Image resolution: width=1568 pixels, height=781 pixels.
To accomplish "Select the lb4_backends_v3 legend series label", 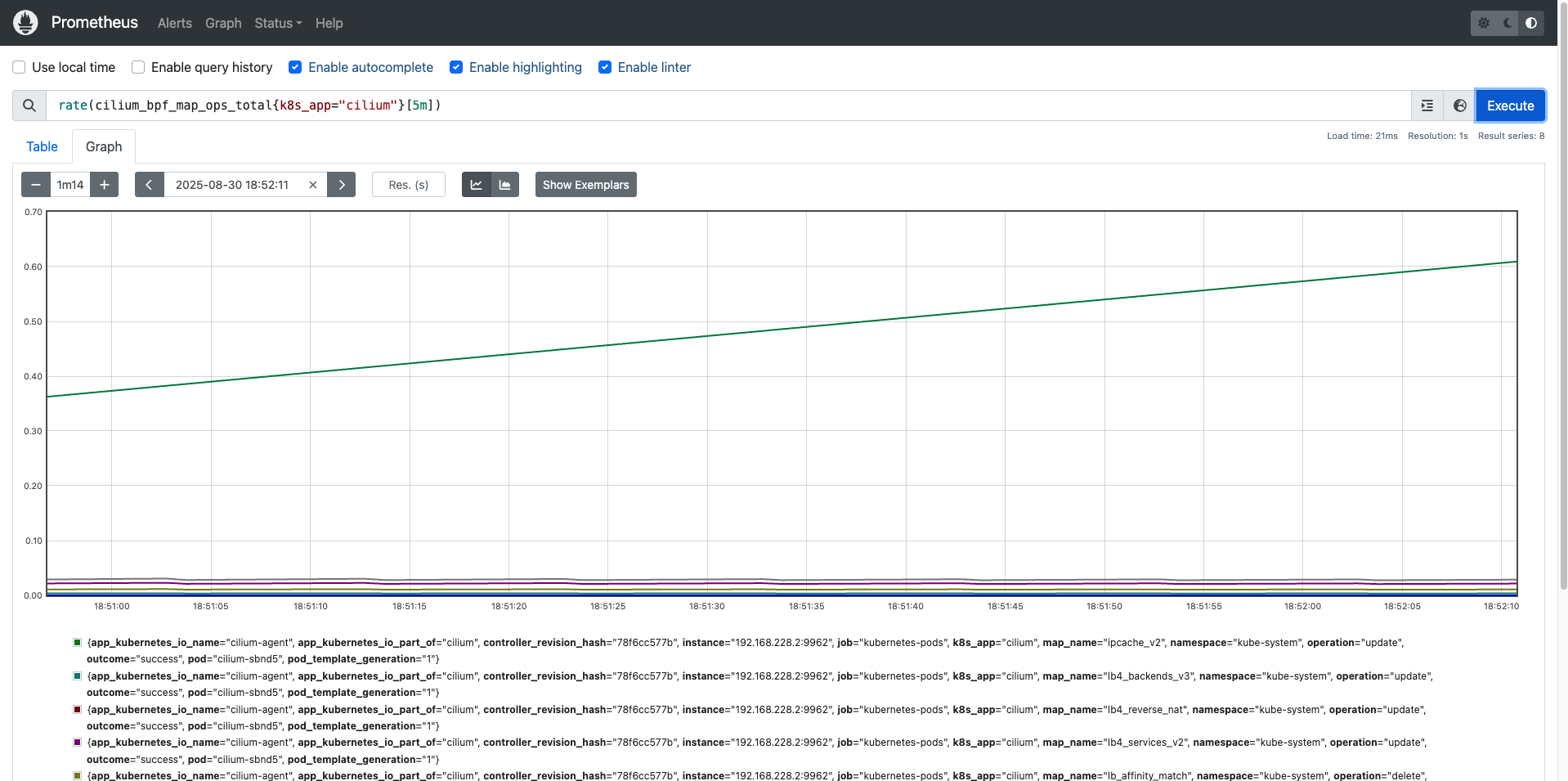I will pos(759,684).
